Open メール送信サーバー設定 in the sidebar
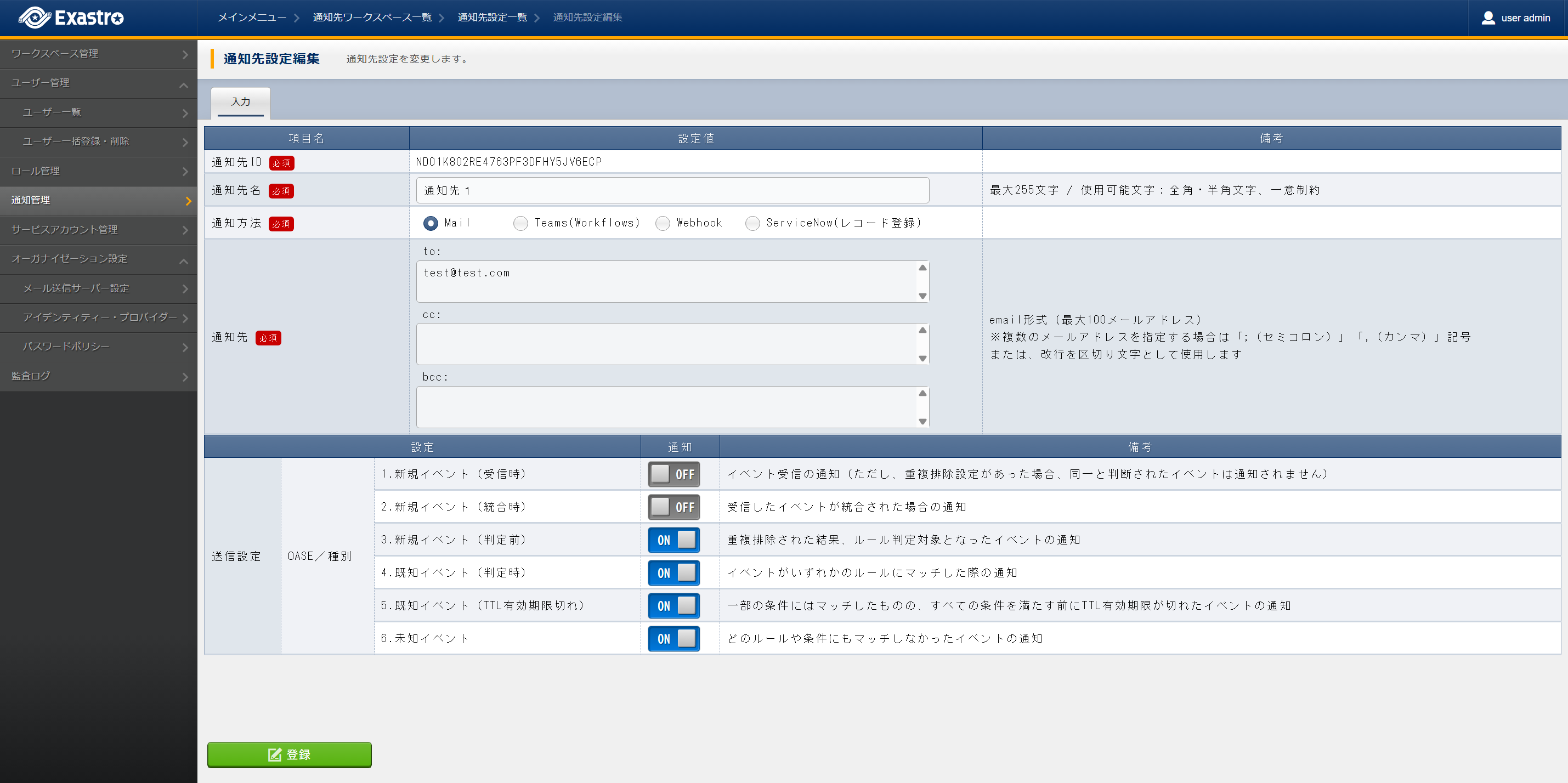Viewport: 1568px width, 783px height. [x=76, y=288]
